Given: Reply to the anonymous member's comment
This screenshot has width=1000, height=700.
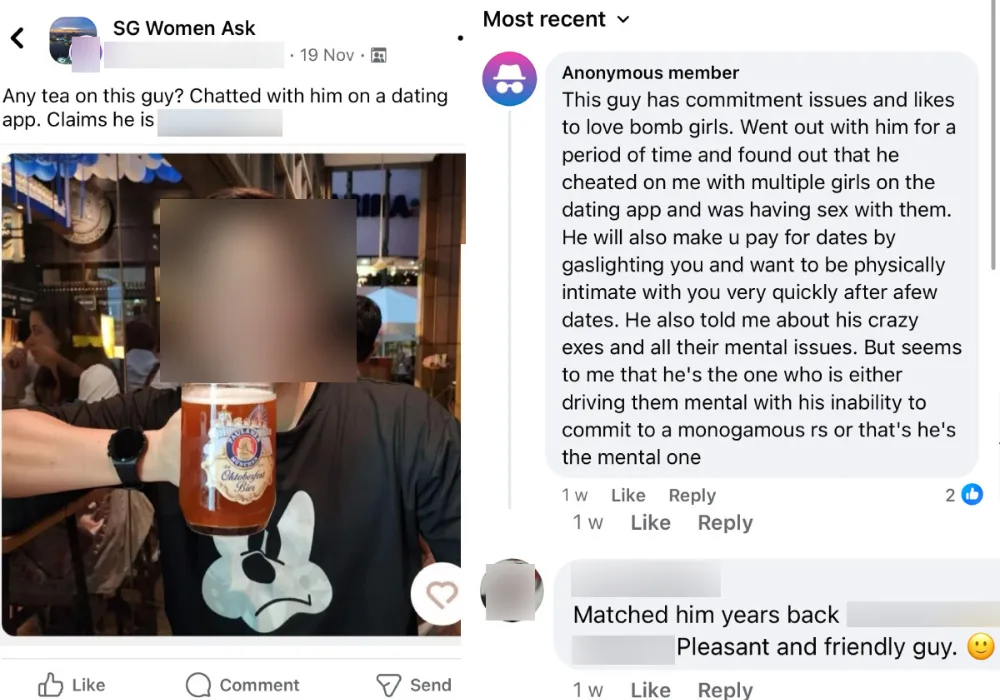Looking at the screenshot, I should coord(692,495).
